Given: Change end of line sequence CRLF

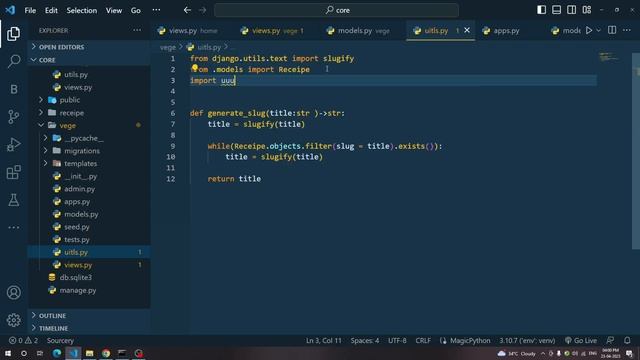Looking at the screenshot, I should 423,340.
